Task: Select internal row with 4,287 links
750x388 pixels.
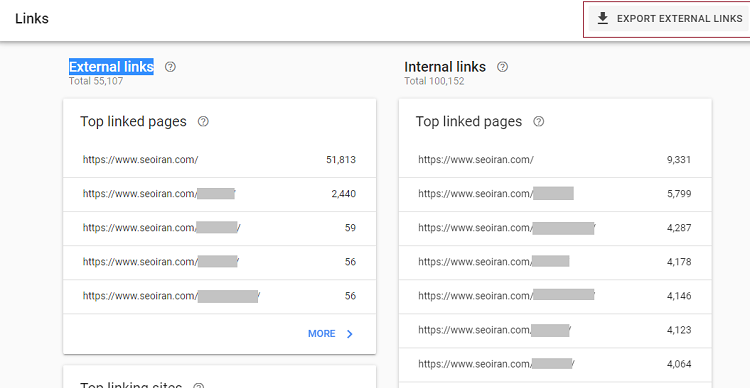Action: 555,228
